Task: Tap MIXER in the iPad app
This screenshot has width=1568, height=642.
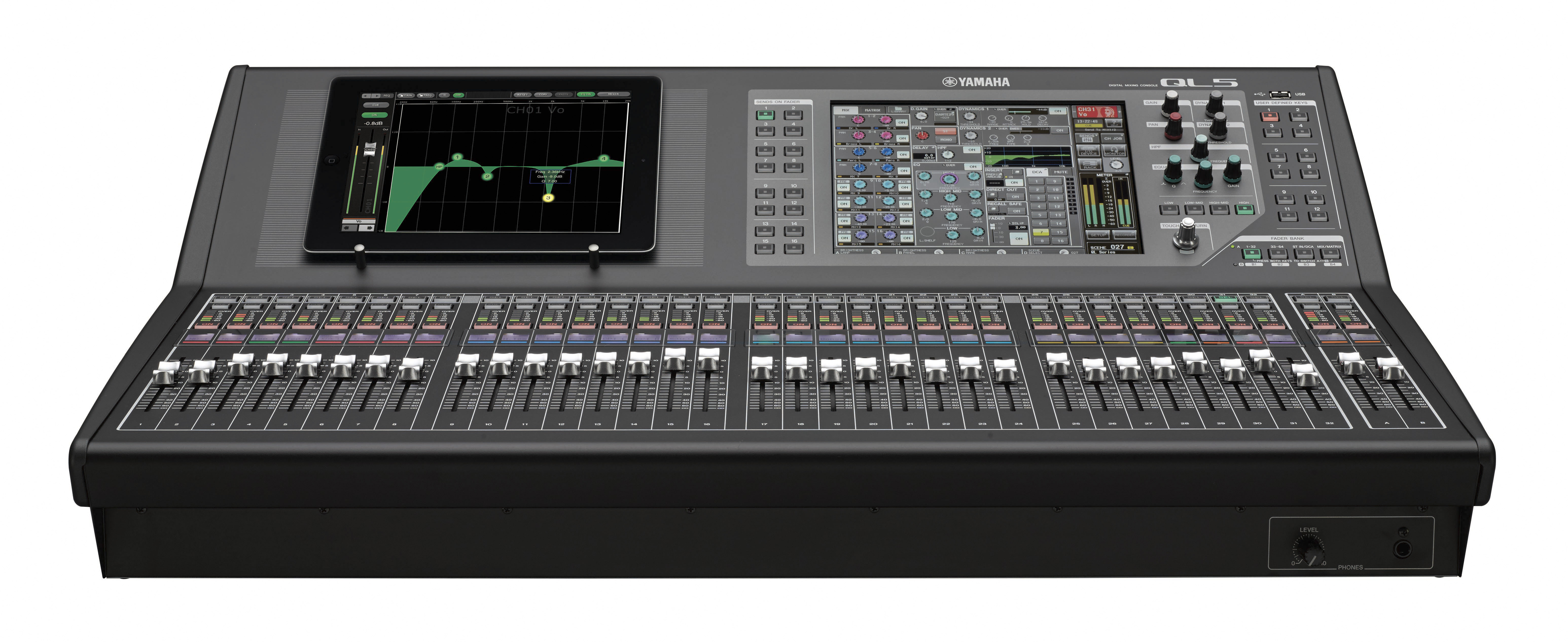Action: (x=614, y=94)
